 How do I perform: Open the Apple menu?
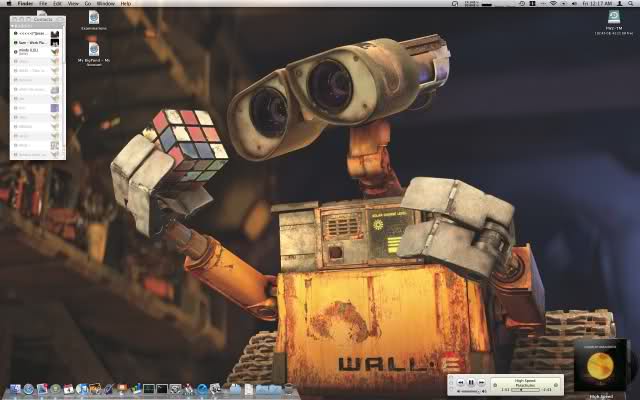[x=9, y=3]
